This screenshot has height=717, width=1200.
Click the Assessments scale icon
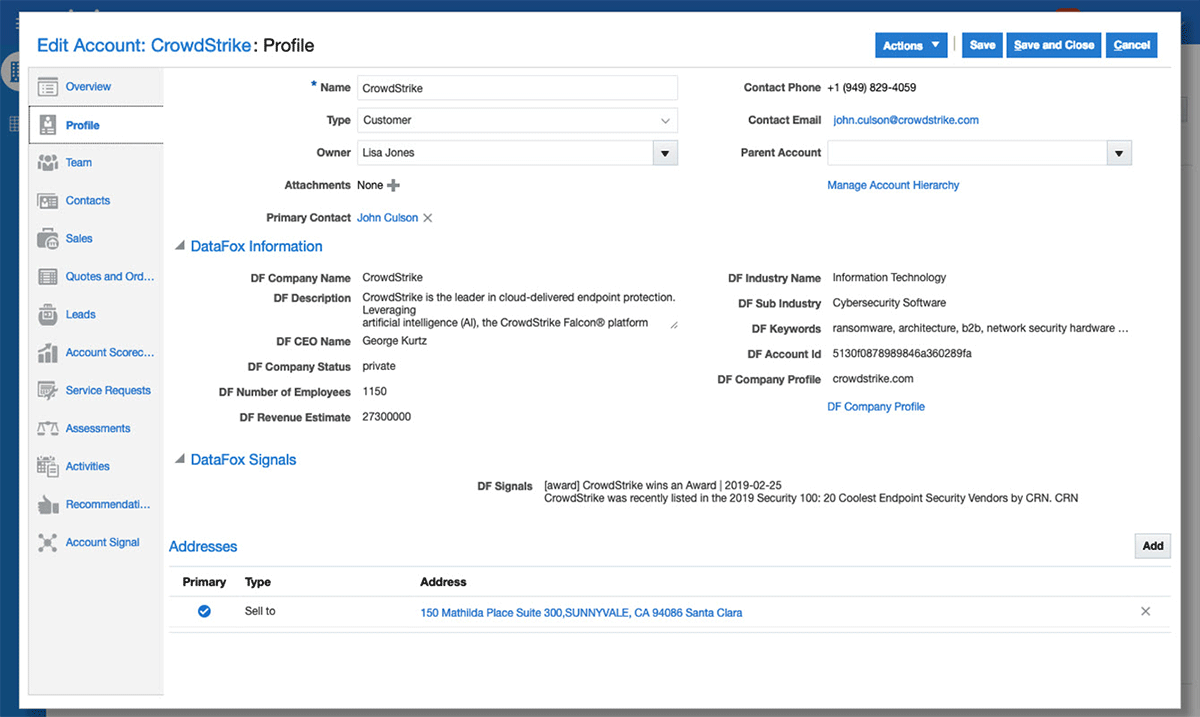47,429
